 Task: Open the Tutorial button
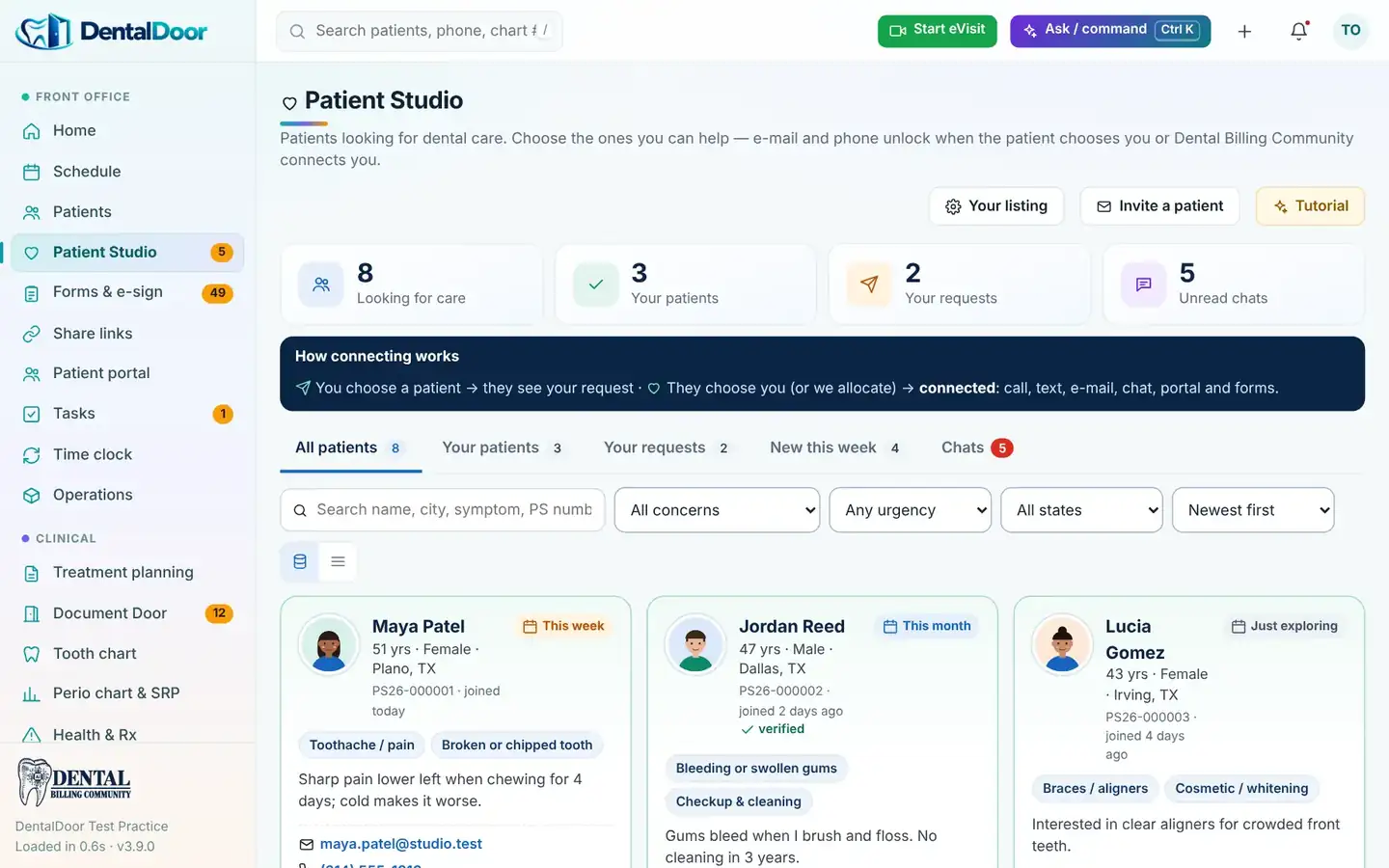pyautogui.click(x=1310, y=206)
